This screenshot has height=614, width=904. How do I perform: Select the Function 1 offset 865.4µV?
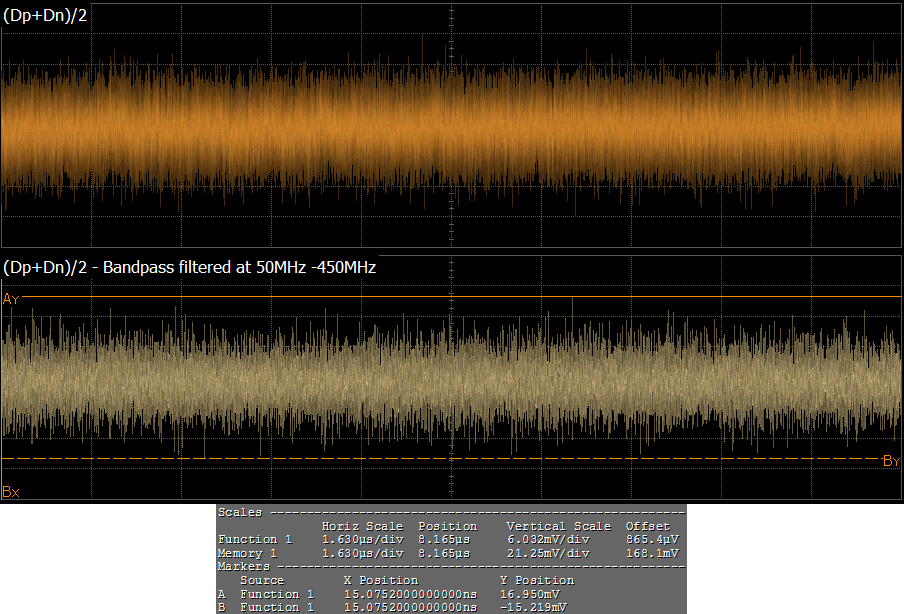[655, 539]
